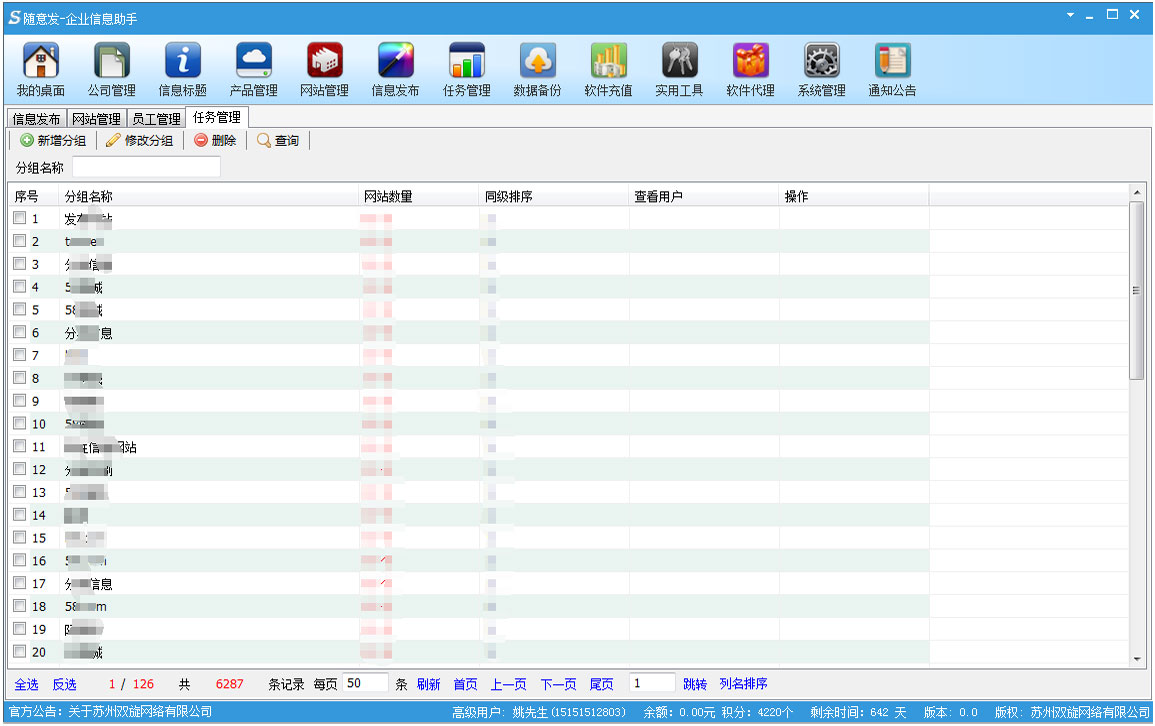Click the 公司管理 toolbar icon
Screen dimensions: 1155x726
[112, 62]
